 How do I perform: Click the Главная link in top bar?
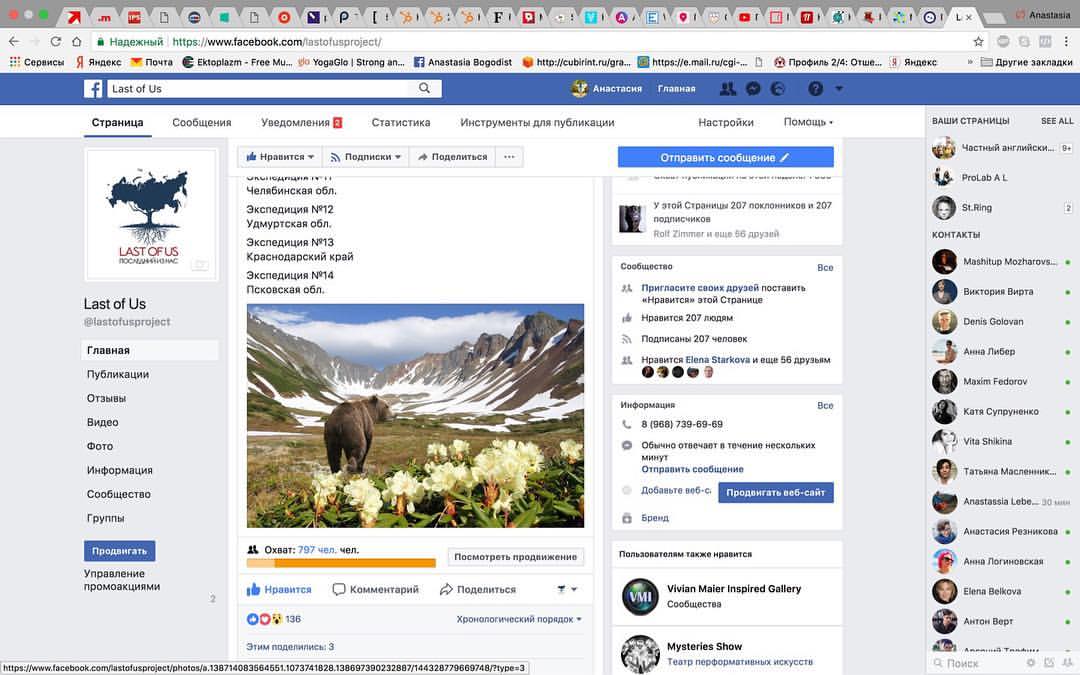click(676, 88)
